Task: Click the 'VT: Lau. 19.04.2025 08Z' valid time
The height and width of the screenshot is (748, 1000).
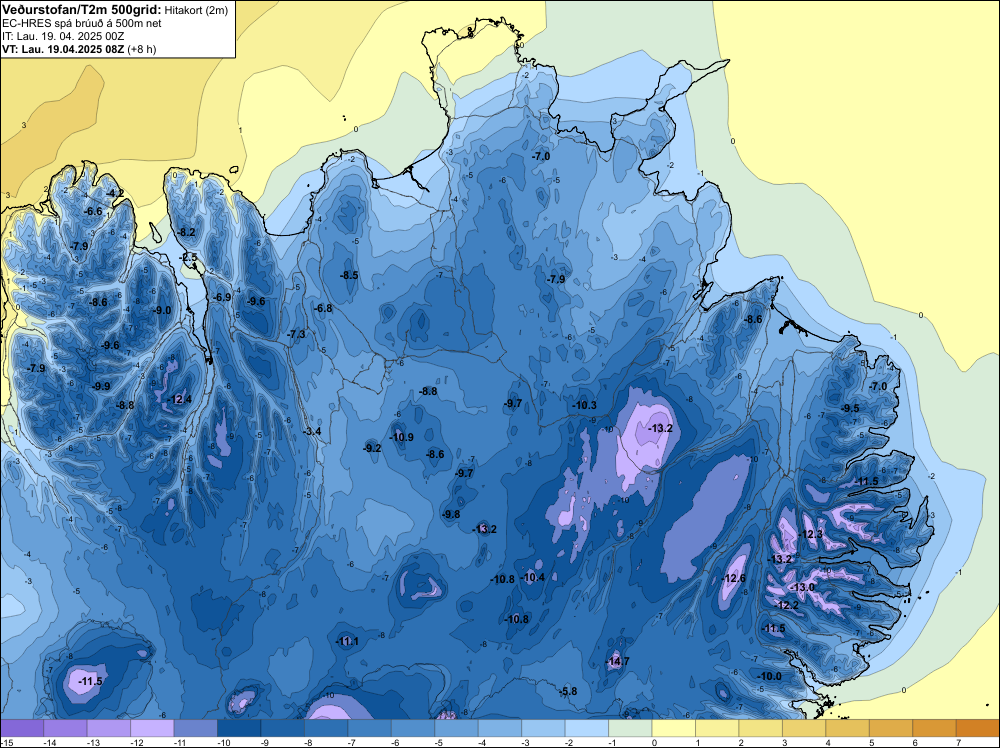Action: click(x=63, y=49)
